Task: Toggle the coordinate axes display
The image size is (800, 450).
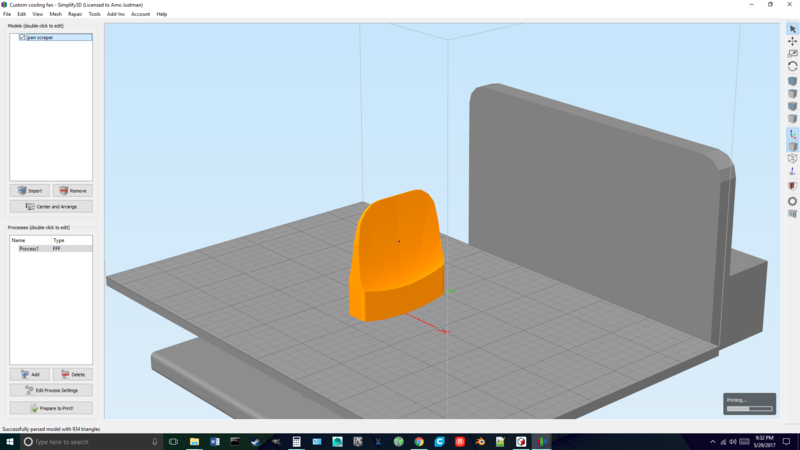Action: click(x=792, y=134)
